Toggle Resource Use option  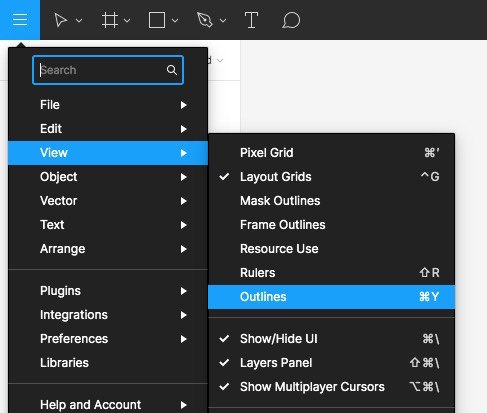click(331, 249)
